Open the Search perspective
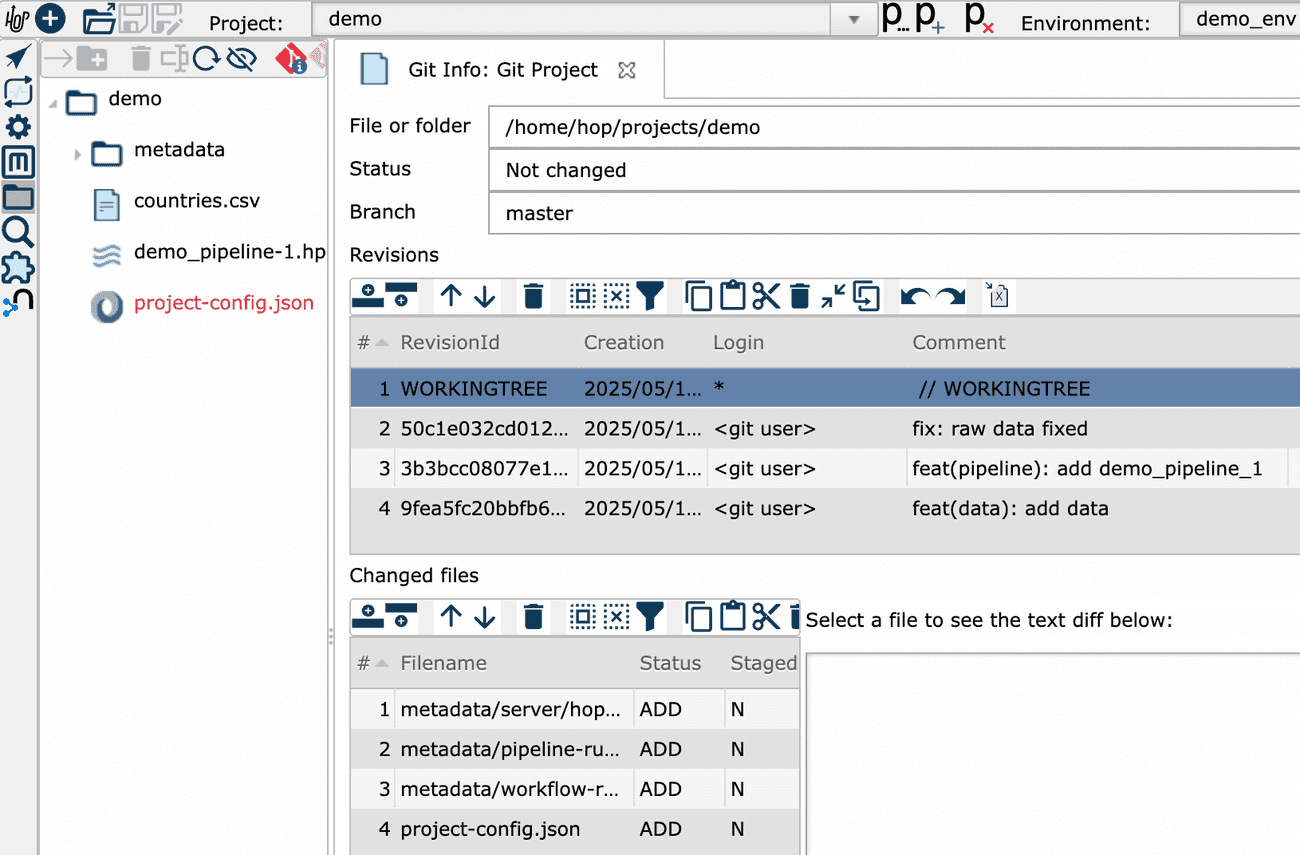This screenshot has height=855, width=1300. pos(18,233)
